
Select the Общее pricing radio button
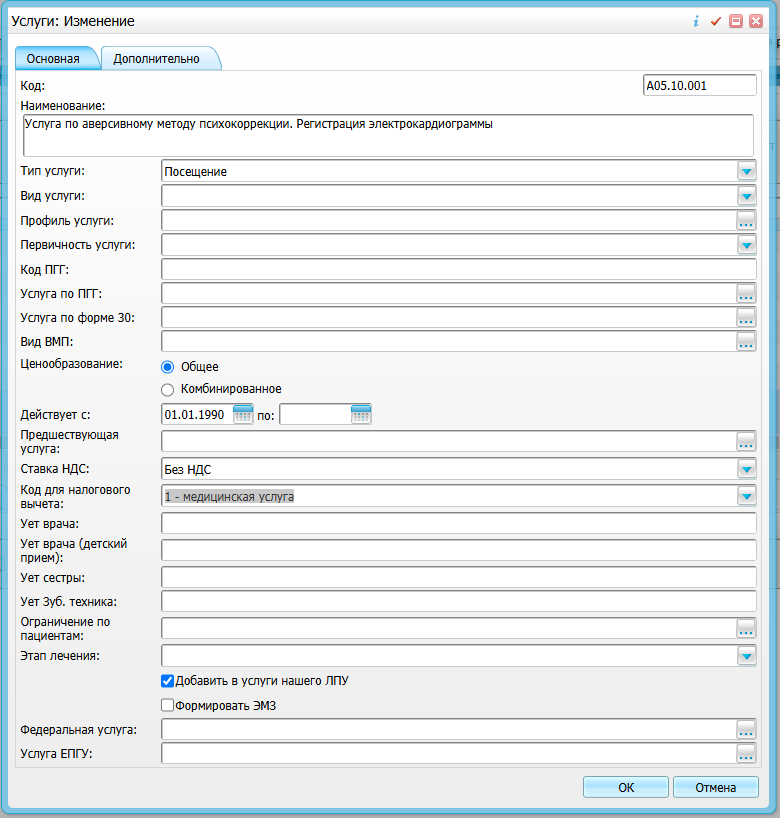pyautogui.click(x=168, y=367)
